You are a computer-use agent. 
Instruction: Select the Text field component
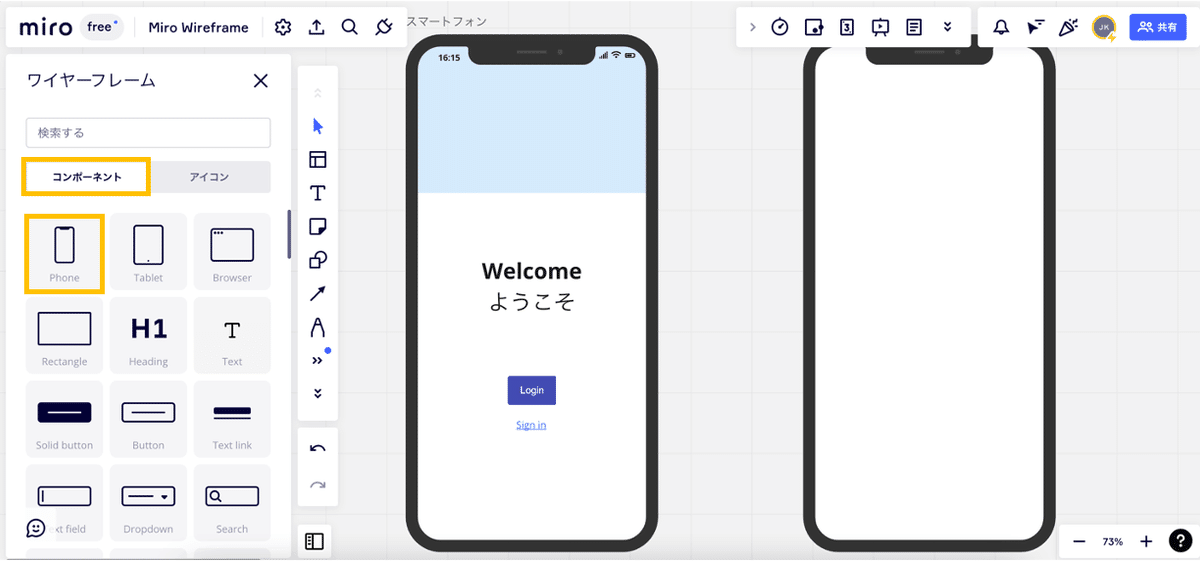pyautogui.click(x=64, y=504)
